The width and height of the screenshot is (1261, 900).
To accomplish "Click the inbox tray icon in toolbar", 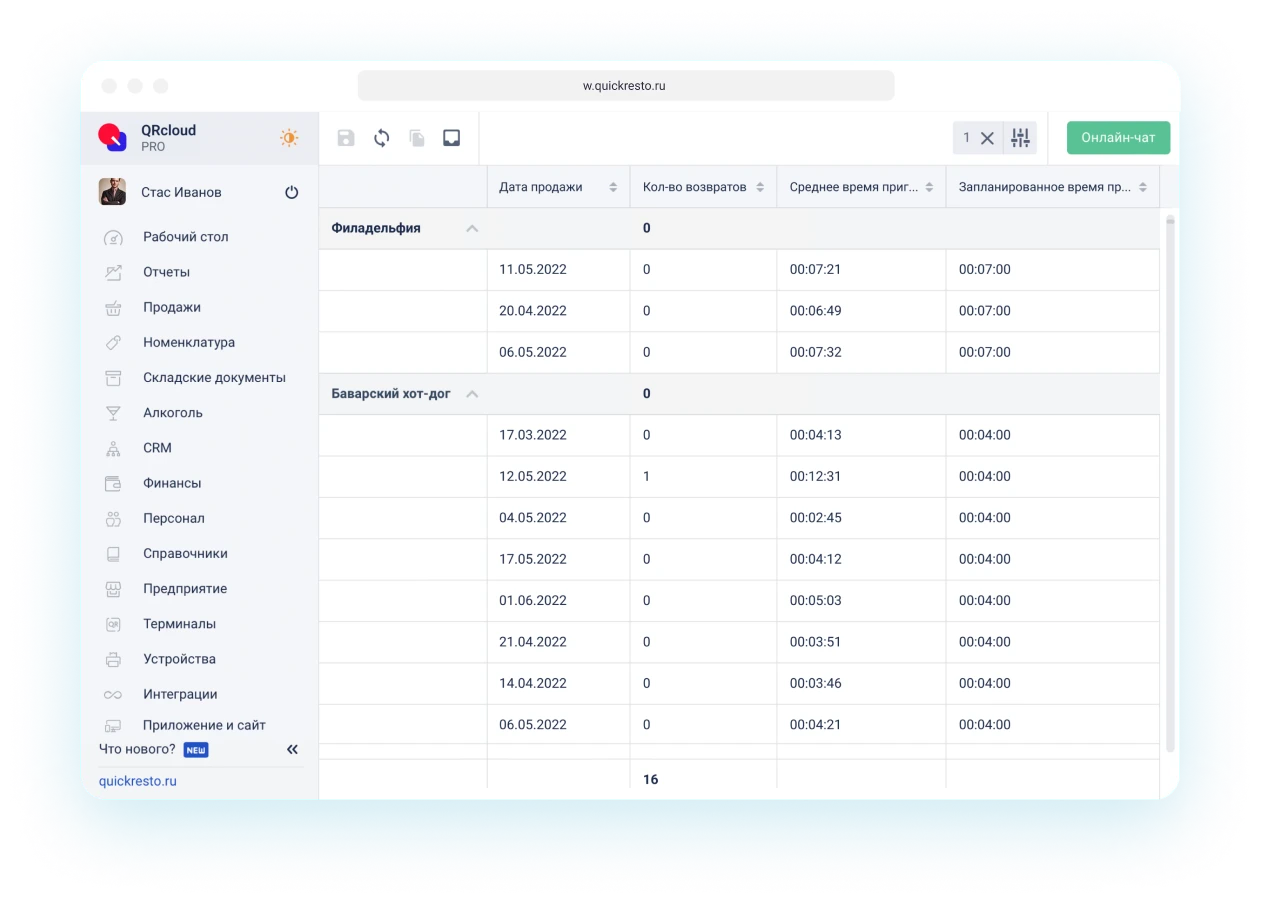I will 451,138.
